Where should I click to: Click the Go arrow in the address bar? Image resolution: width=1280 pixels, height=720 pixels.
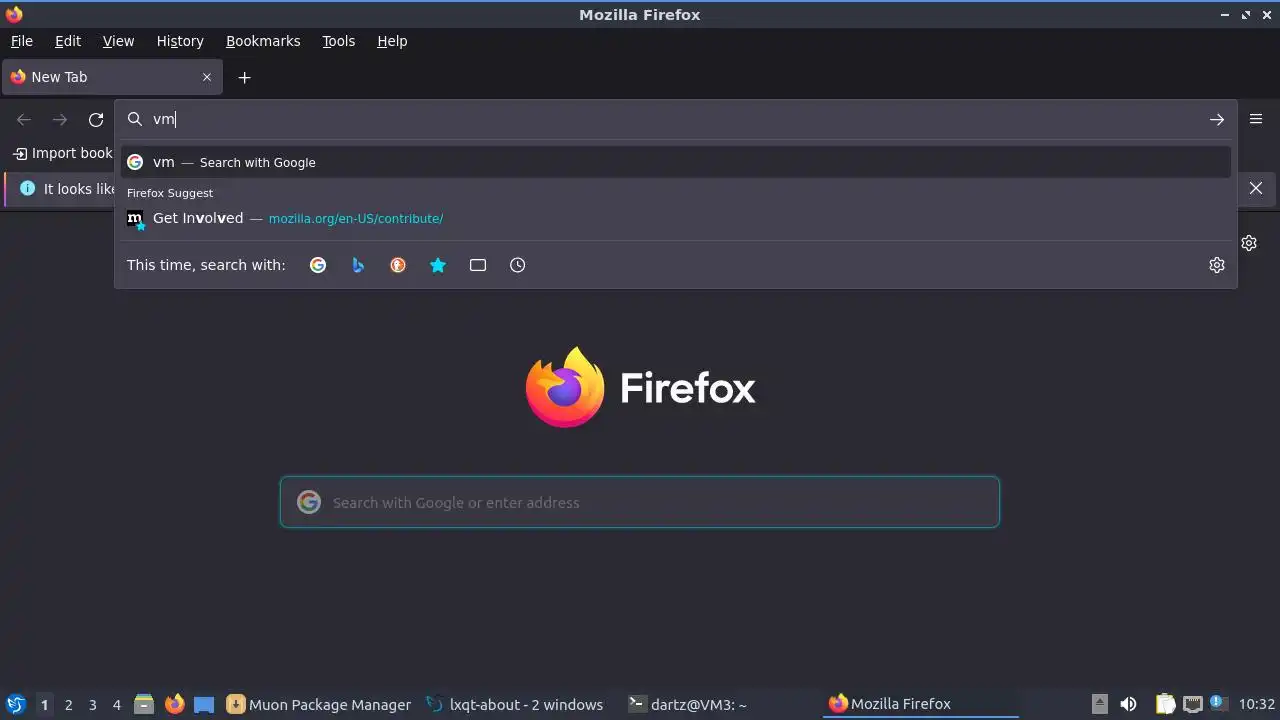[x=1216, y=120]
